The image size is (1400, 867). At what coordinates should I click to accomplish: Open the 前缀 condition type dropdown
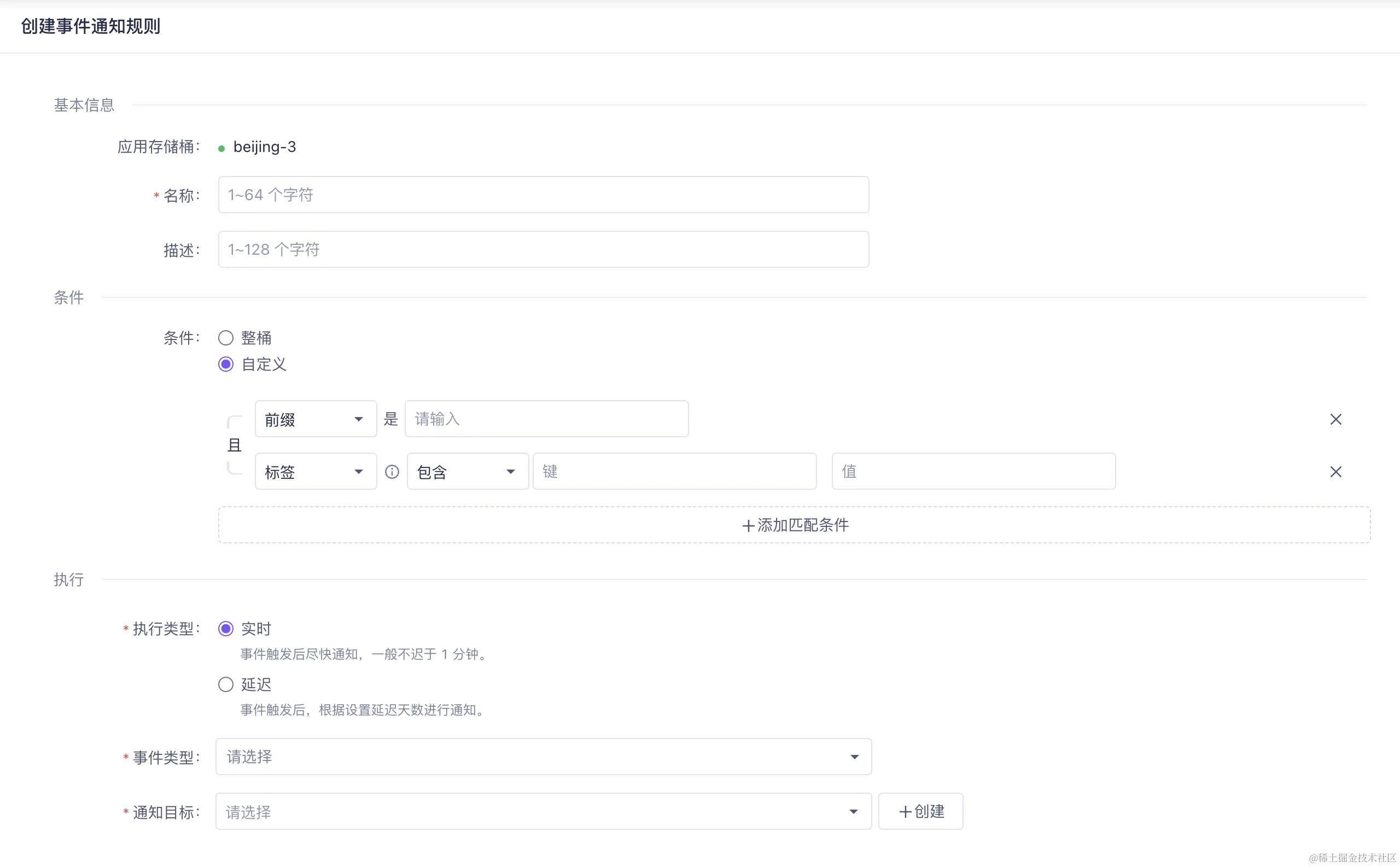316,419
